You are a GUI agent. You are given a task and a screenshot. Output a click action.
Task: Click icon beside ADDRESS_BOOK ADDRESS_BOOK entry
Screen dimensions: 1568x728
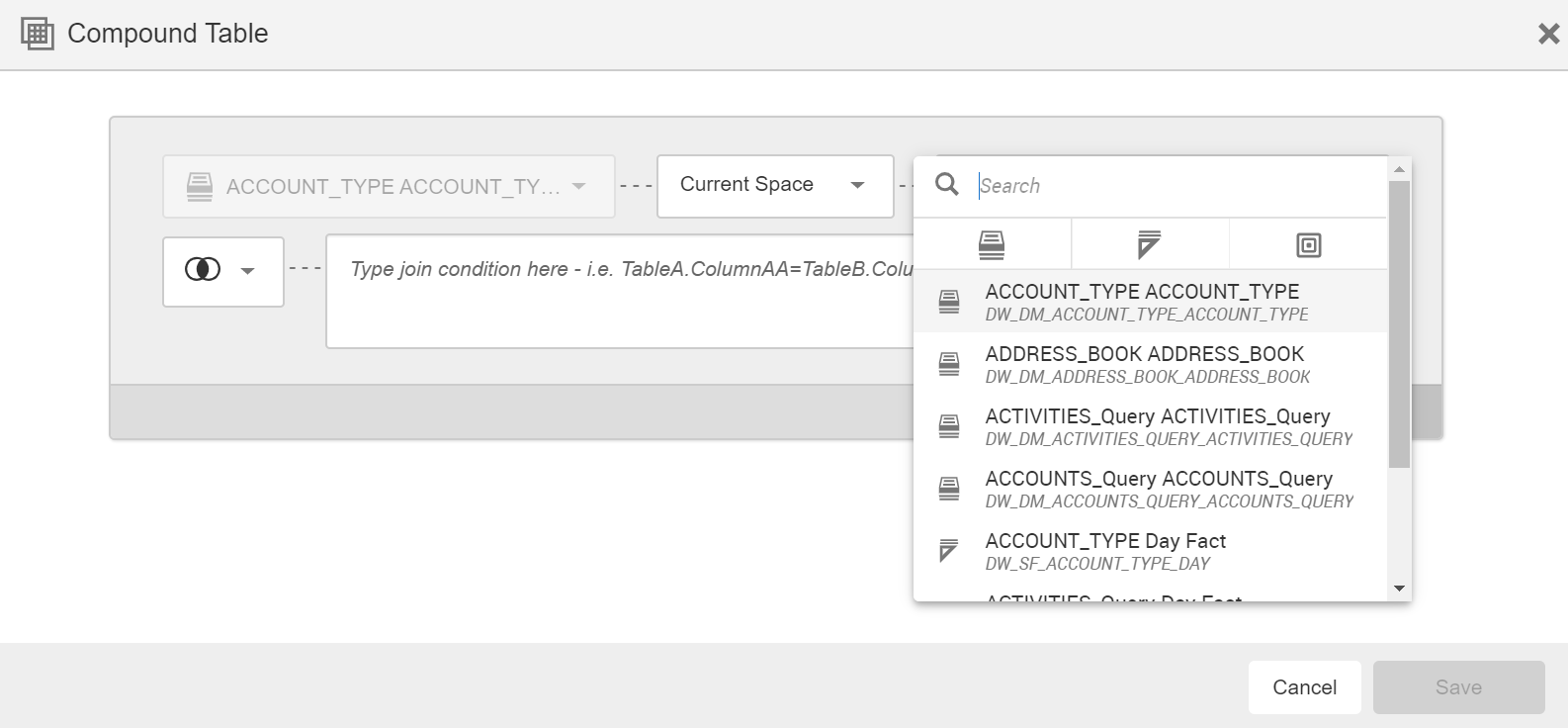[948, 364]
